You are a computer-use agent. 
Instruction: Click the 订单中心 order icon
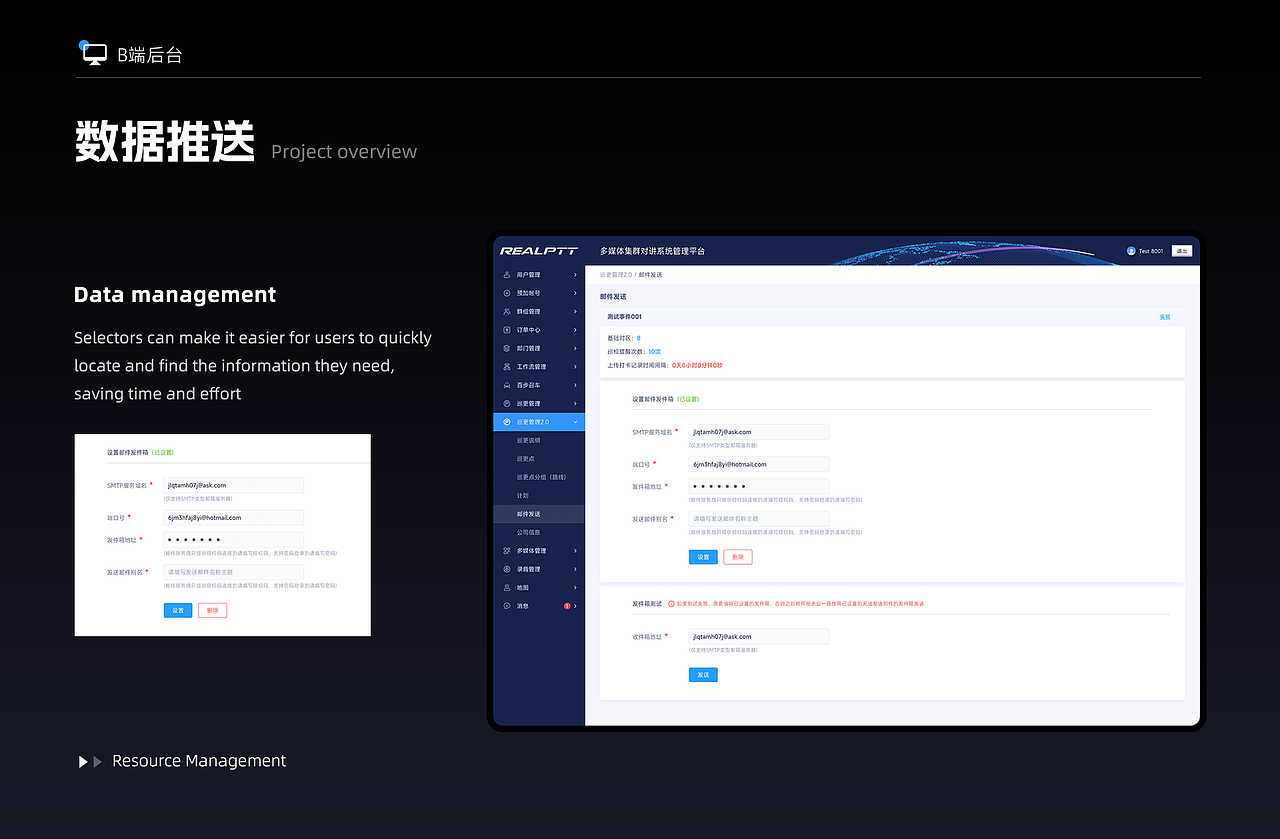[507, 330]
